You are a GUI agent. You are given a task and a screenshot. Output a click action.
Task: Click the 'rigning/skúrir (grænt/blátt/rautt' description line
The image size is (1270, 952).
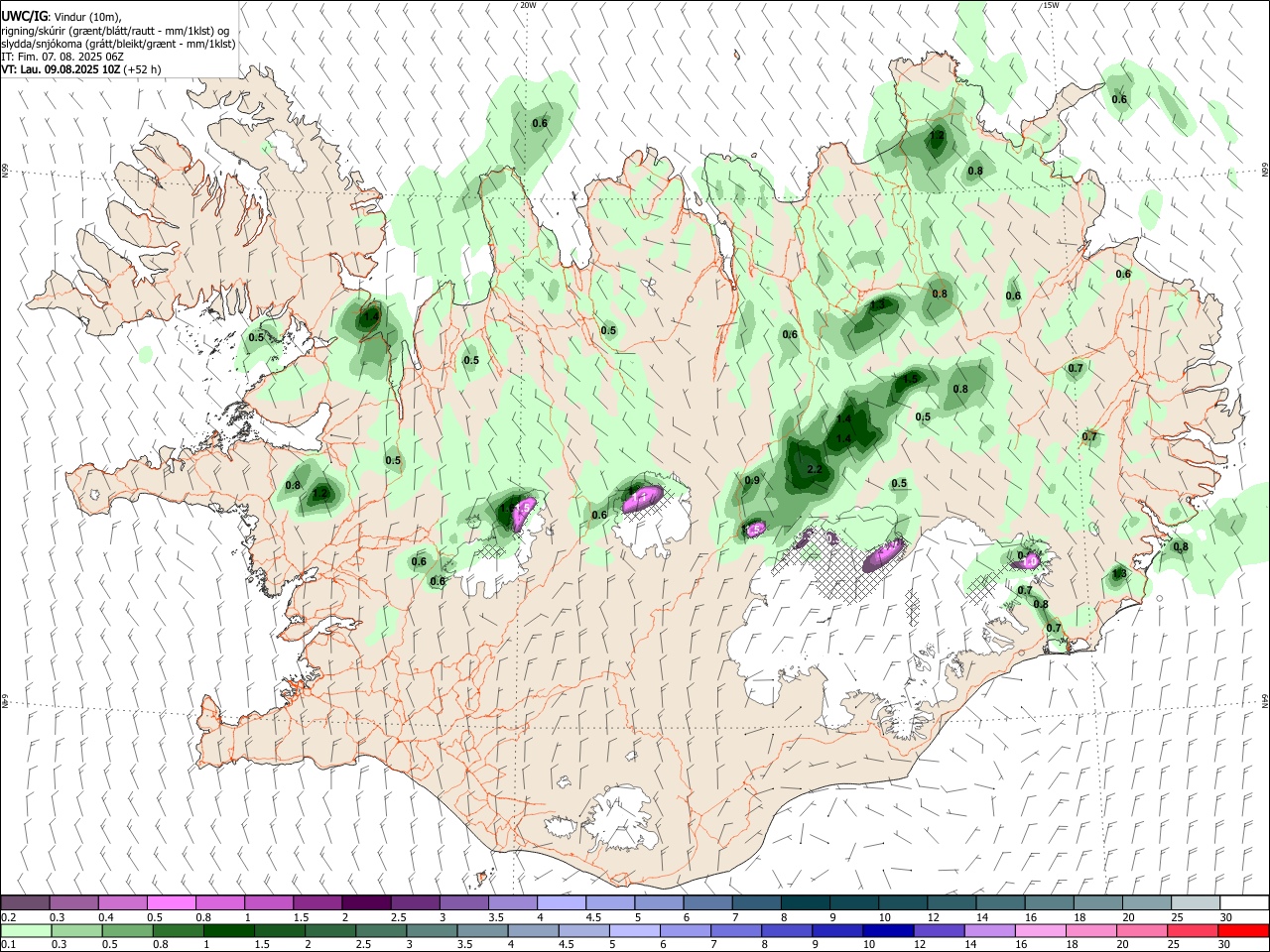pos(116,31)
